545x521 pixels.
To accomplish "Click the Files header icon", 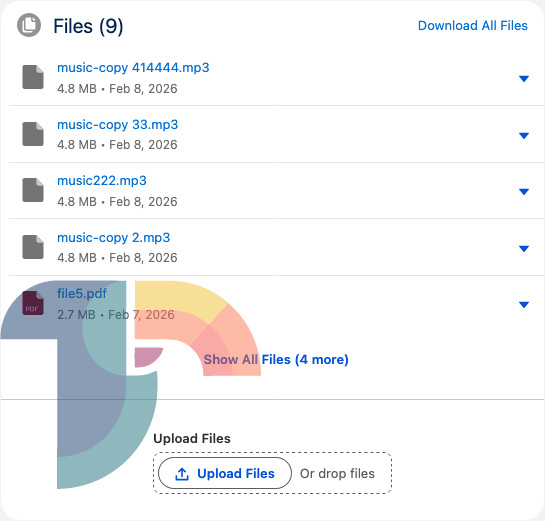I will [x=29, y=25].
